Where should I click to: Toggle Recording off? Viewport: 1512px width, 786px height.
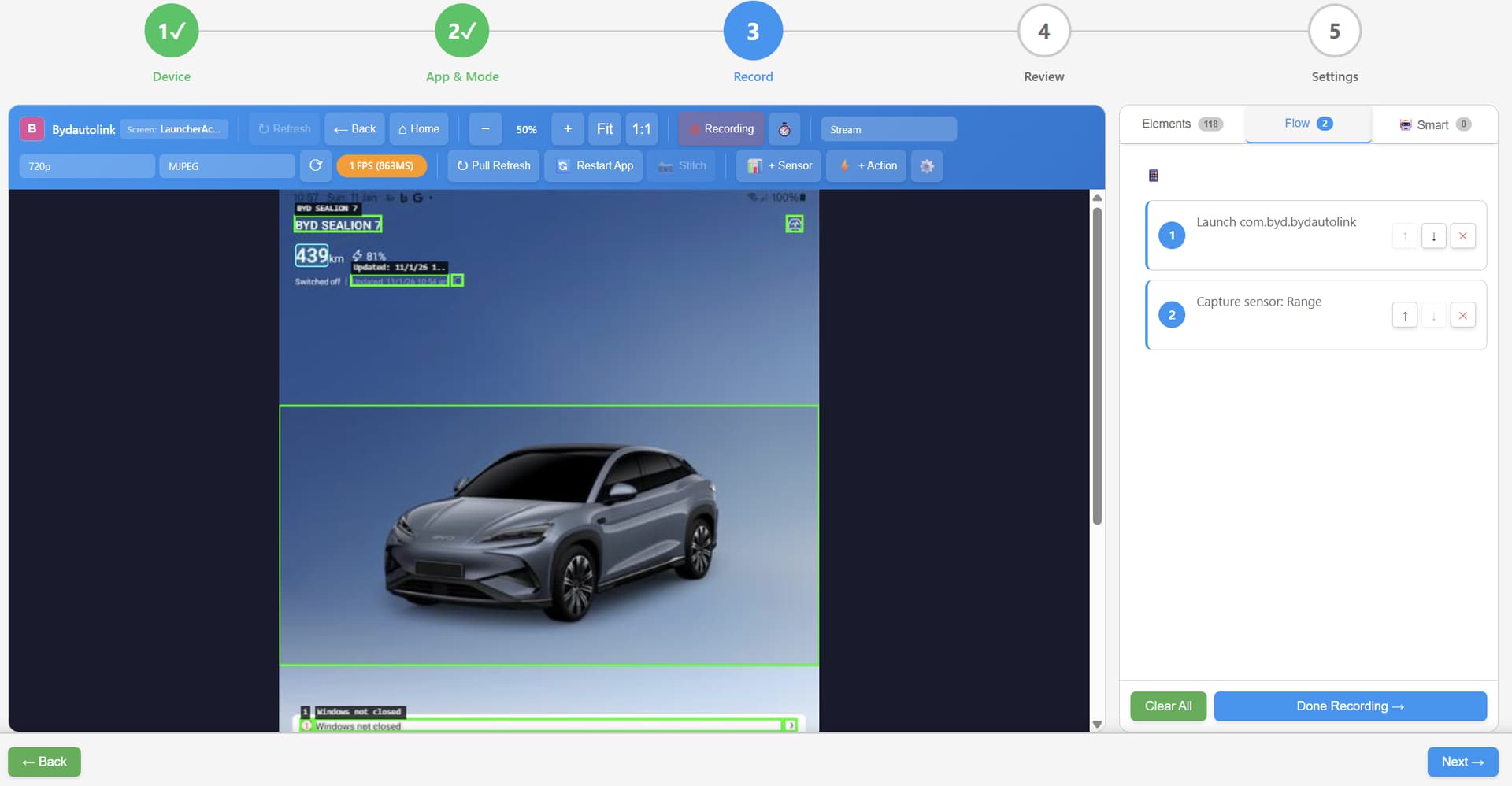[x=720, y=128]
